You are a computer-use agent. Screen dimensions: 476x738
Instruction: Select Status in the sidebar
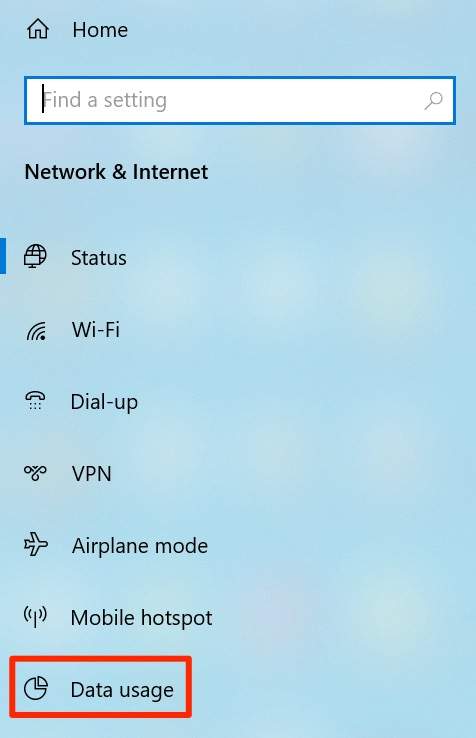pos(98,258)
